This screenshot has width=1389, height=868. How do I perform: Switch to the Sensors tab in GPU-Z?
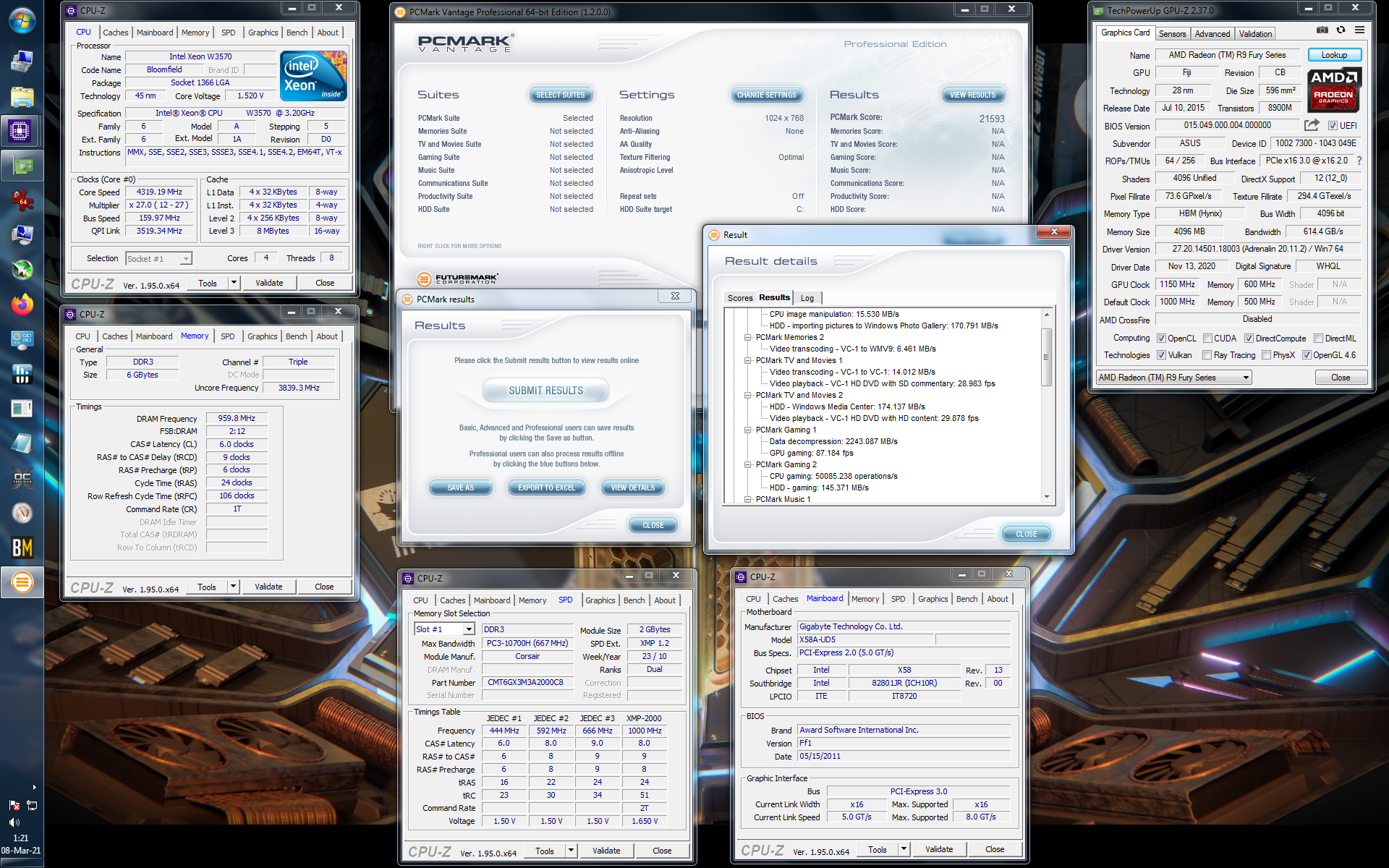[1172, 34]
